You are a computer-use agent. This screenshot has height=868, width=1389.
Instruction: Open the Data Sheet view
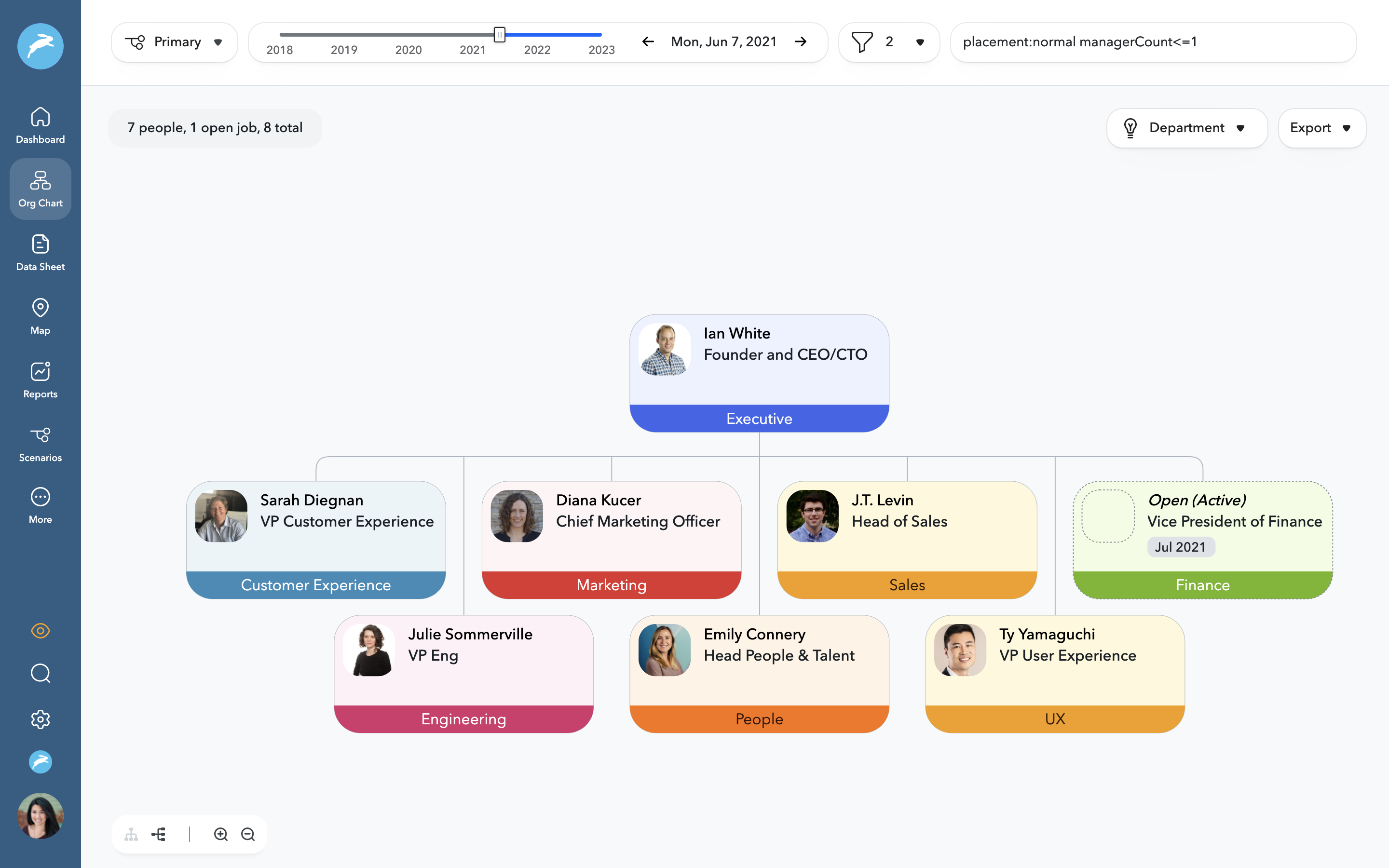[x=40, y=253]
